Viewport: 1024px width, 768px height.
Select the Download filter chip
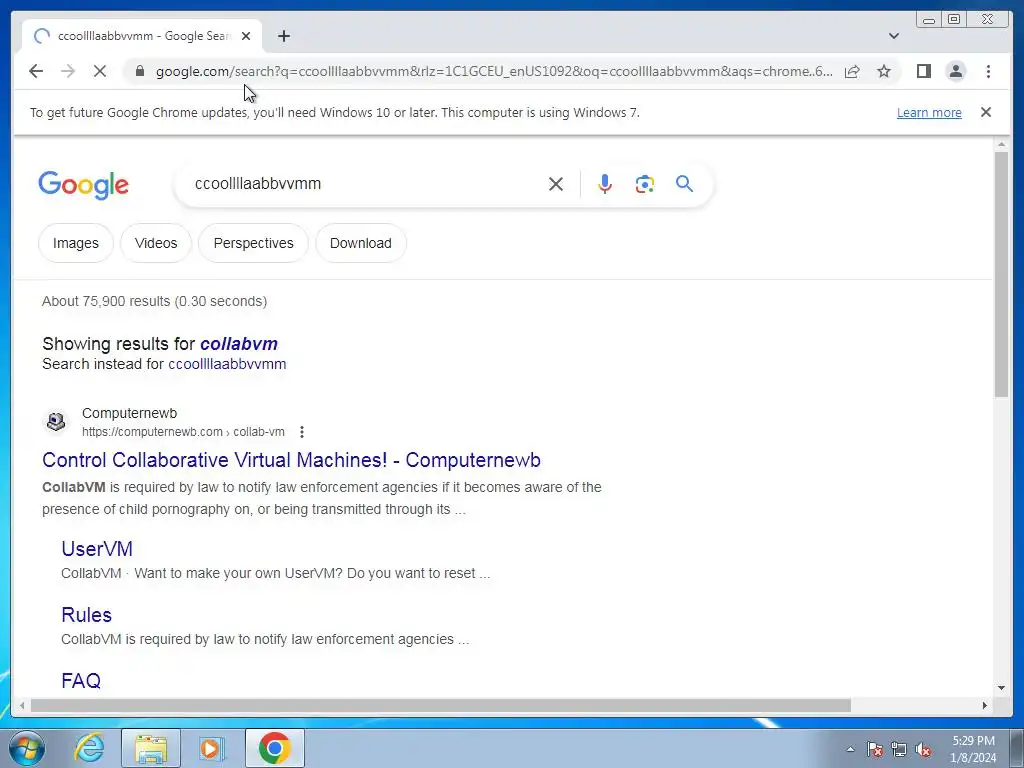pos(360,243)
